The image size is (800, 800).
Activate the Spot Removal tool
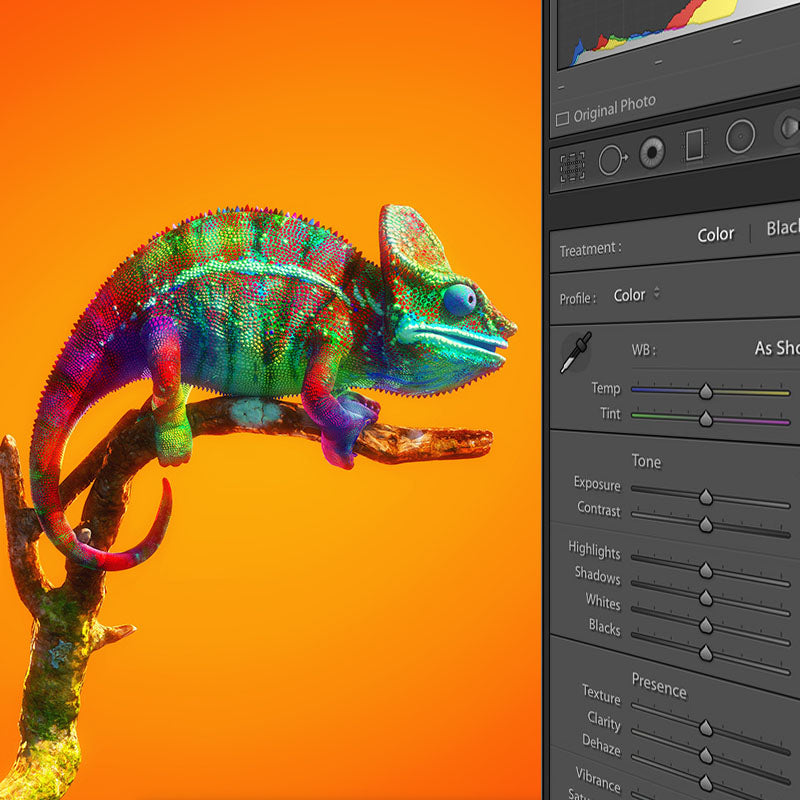[611, 160]
